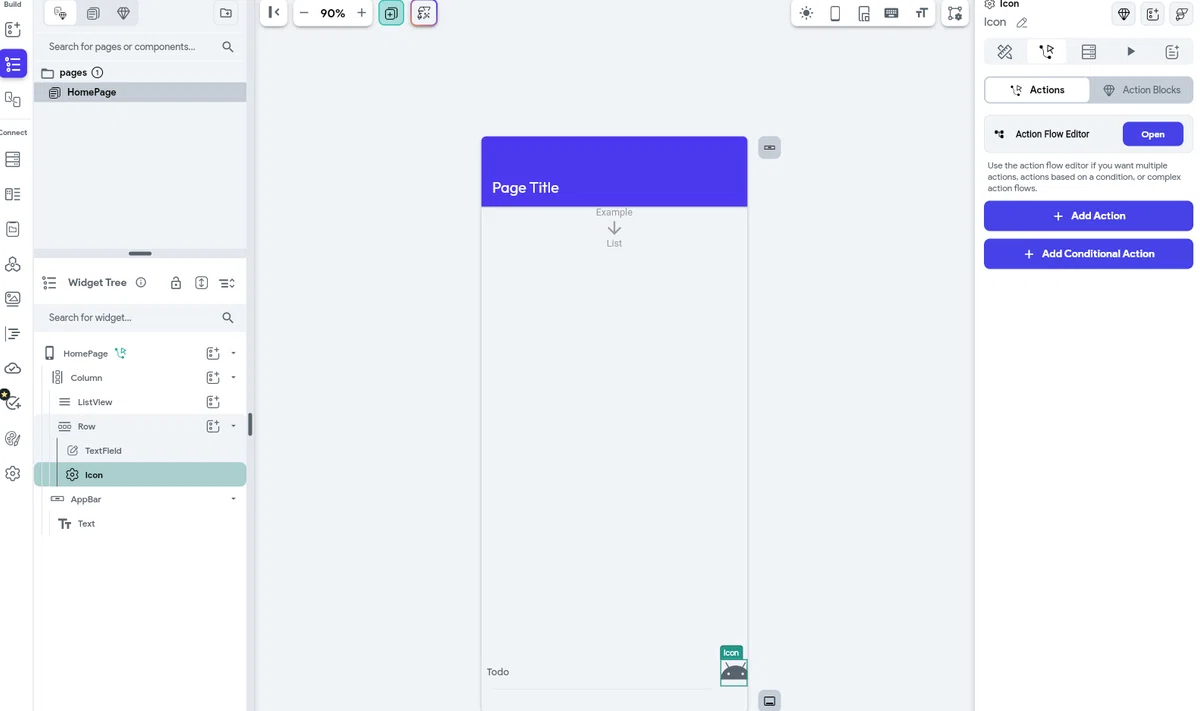The image size is (1200, 711).
Task: Click the convert to component diamond button
Action: pos(1124,13)
